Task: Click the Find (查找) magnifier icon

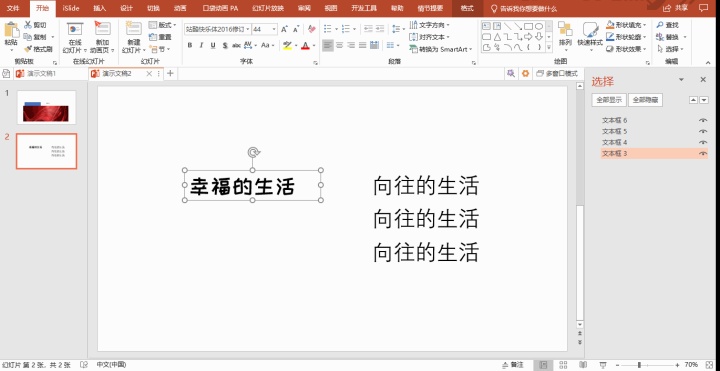Action: [x=660, y=25]
